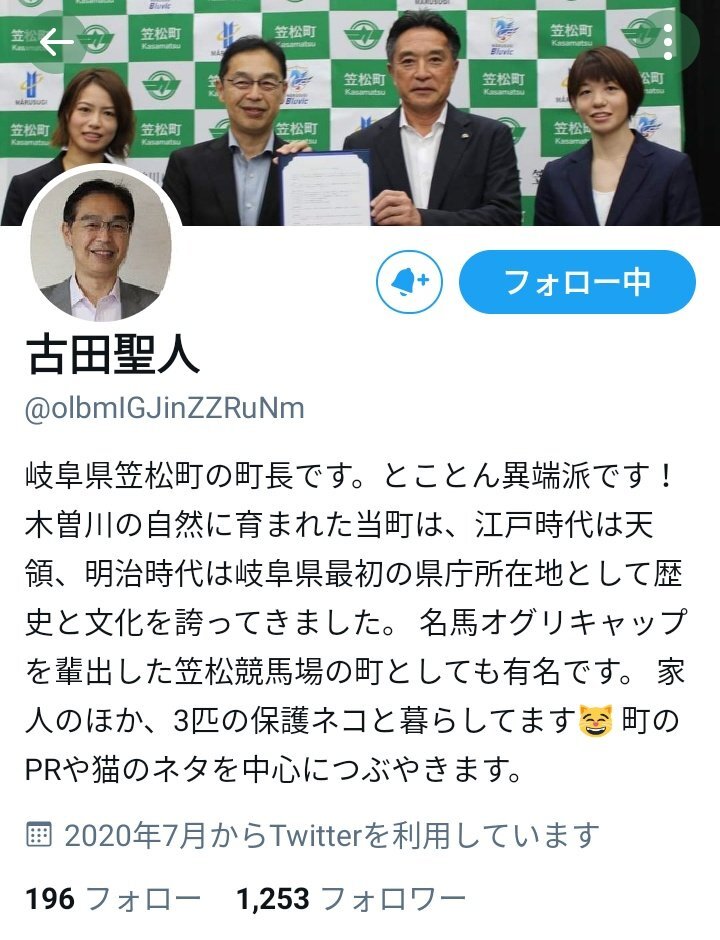Viewport: 720px width, 940px height.
Task: Tap the back arrow icon
Action: pos(57,42)
